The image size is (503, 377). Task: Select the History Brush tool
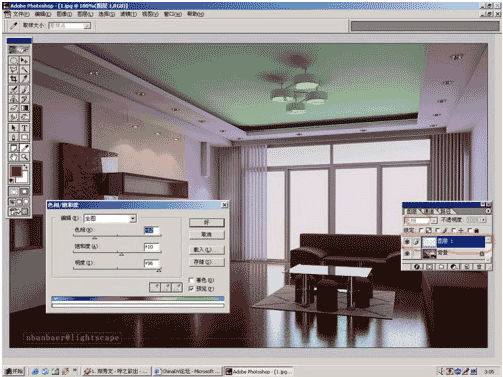click(x=24, y=99)
